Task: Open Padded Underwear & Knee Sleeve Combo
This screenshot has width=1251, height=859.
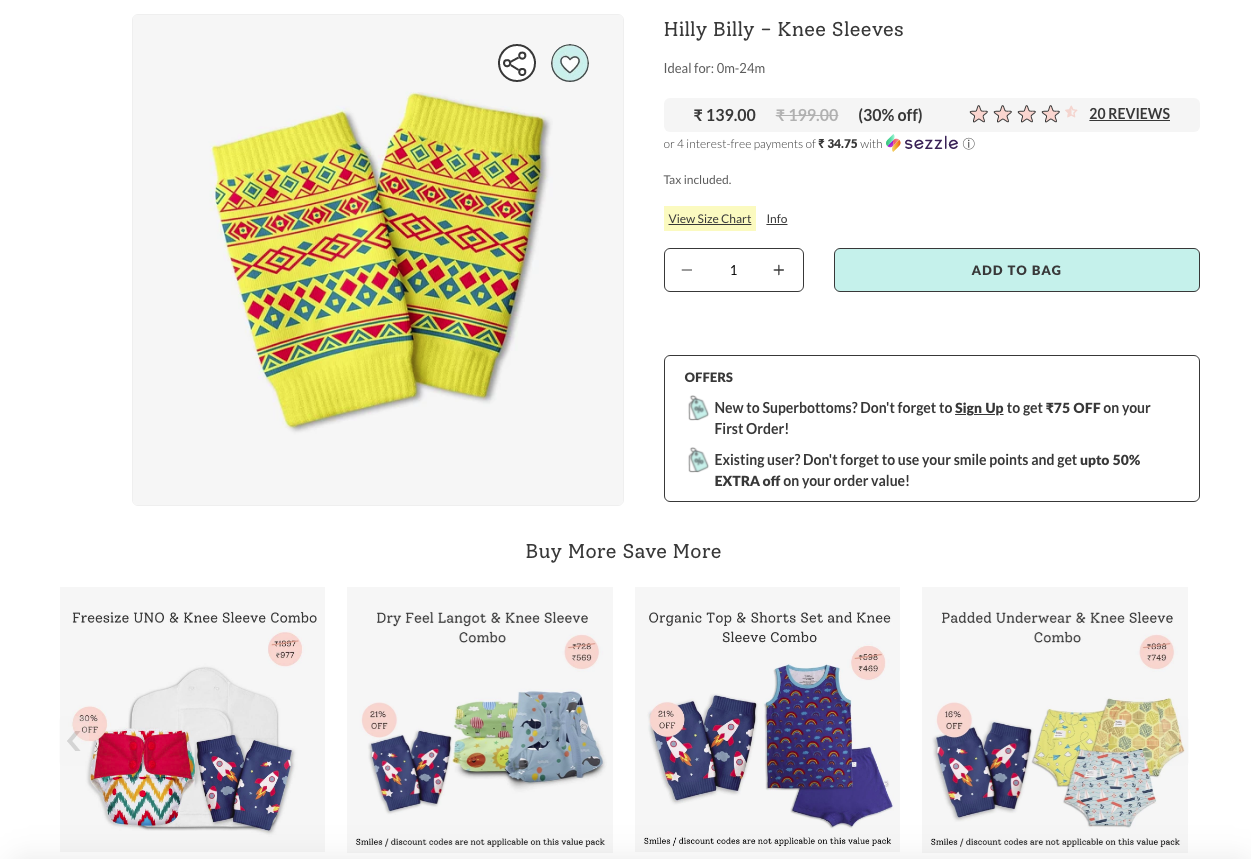Action: [1055, 720]
